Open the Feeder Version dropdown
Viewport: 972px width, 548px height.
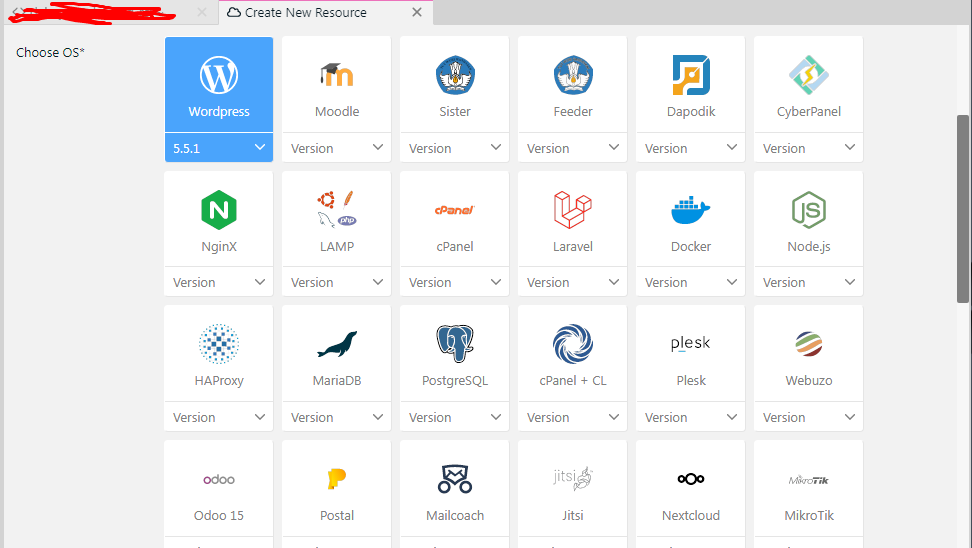[572, 148]
